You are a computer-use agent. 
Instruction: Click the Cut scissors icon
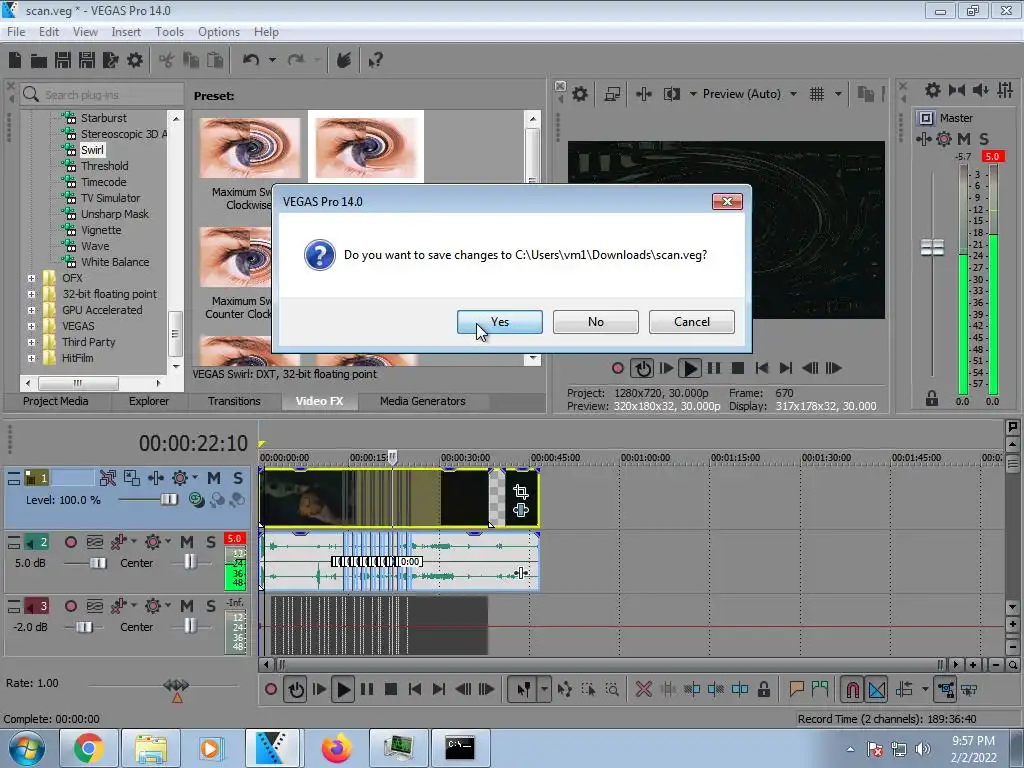(x=167, y=60)
